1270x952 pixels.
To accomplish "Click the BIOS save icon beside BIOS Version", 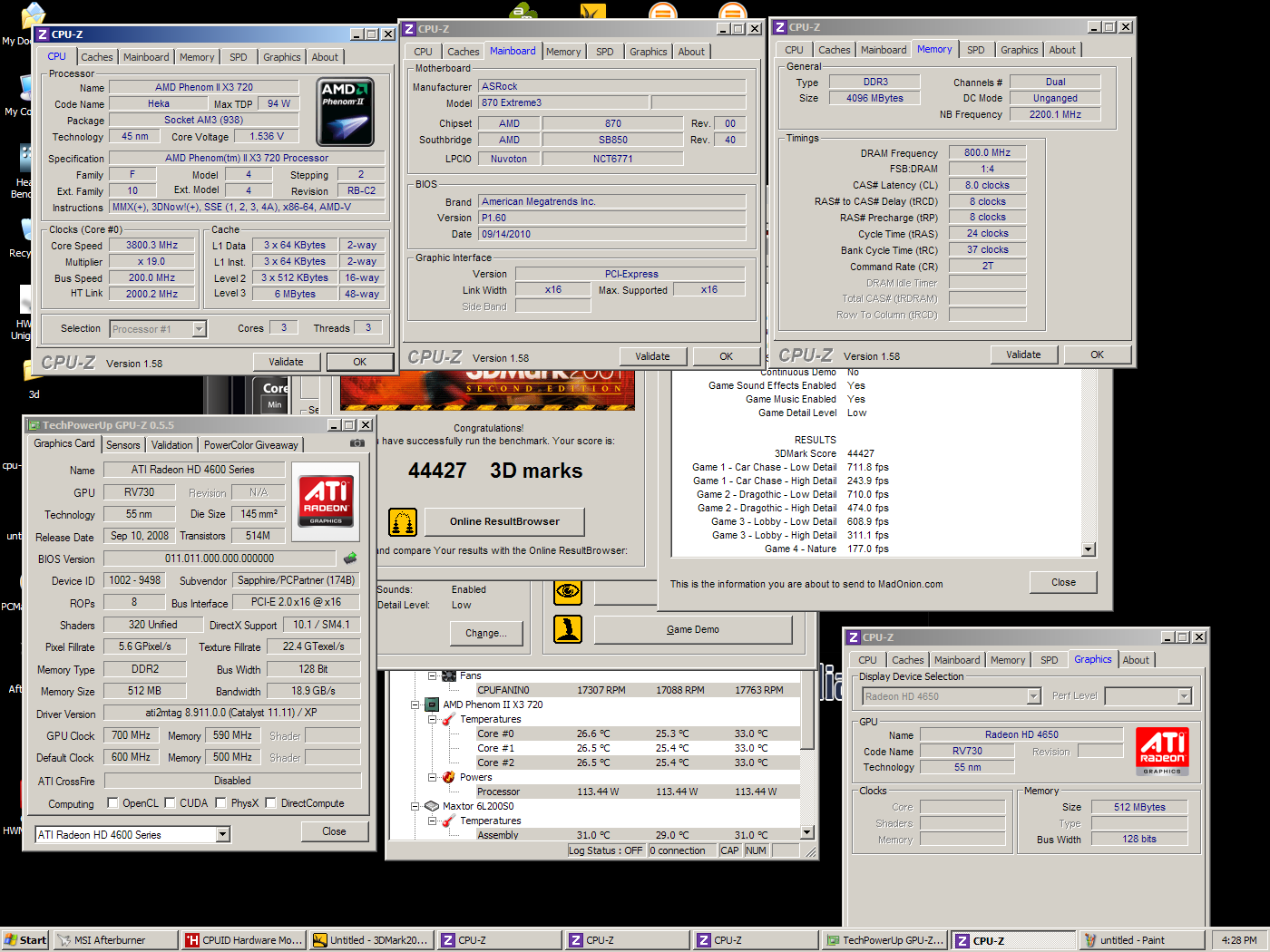I will coord(350,559).
